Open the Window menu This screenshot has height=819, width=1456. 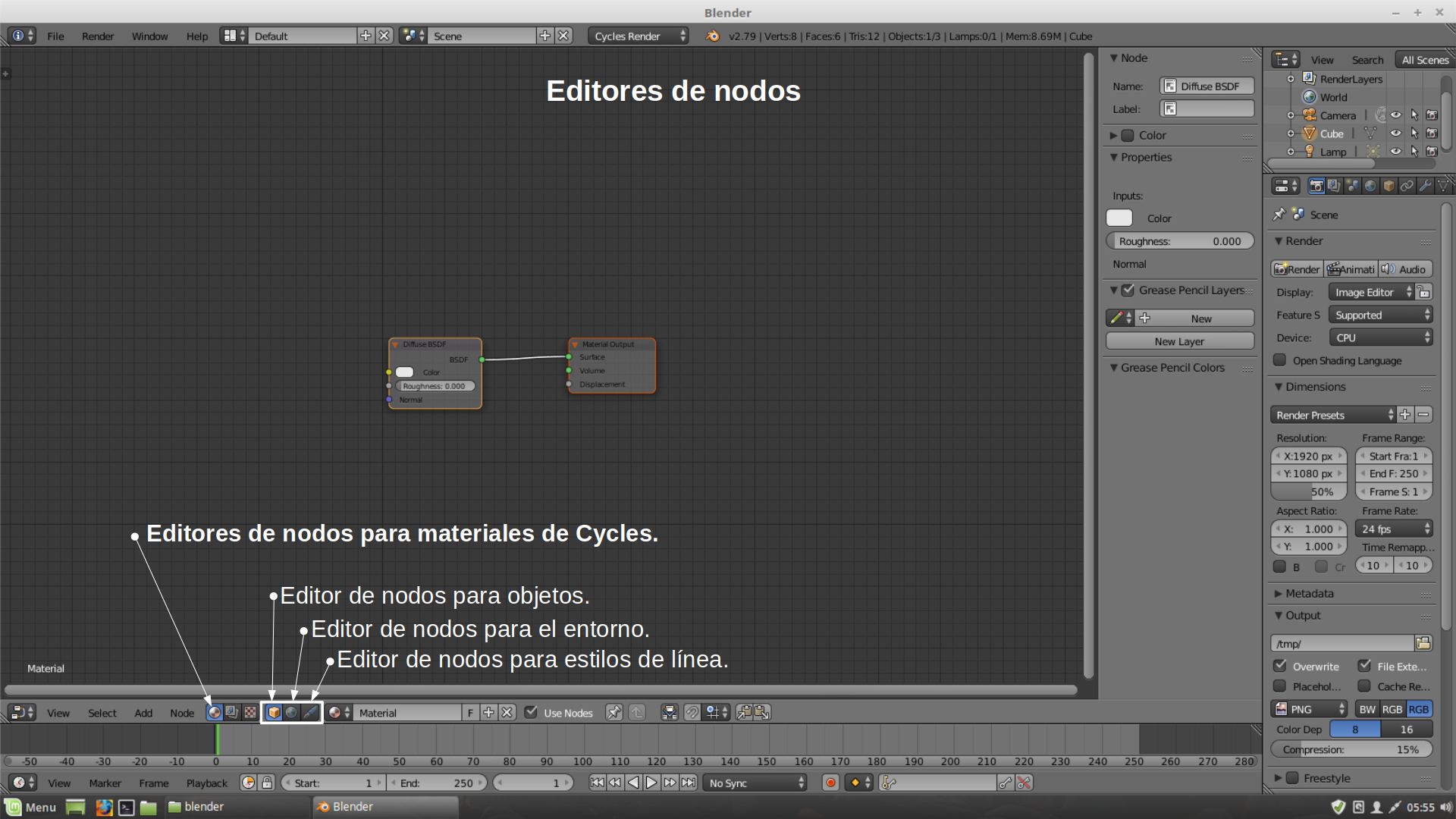(149, 36)
